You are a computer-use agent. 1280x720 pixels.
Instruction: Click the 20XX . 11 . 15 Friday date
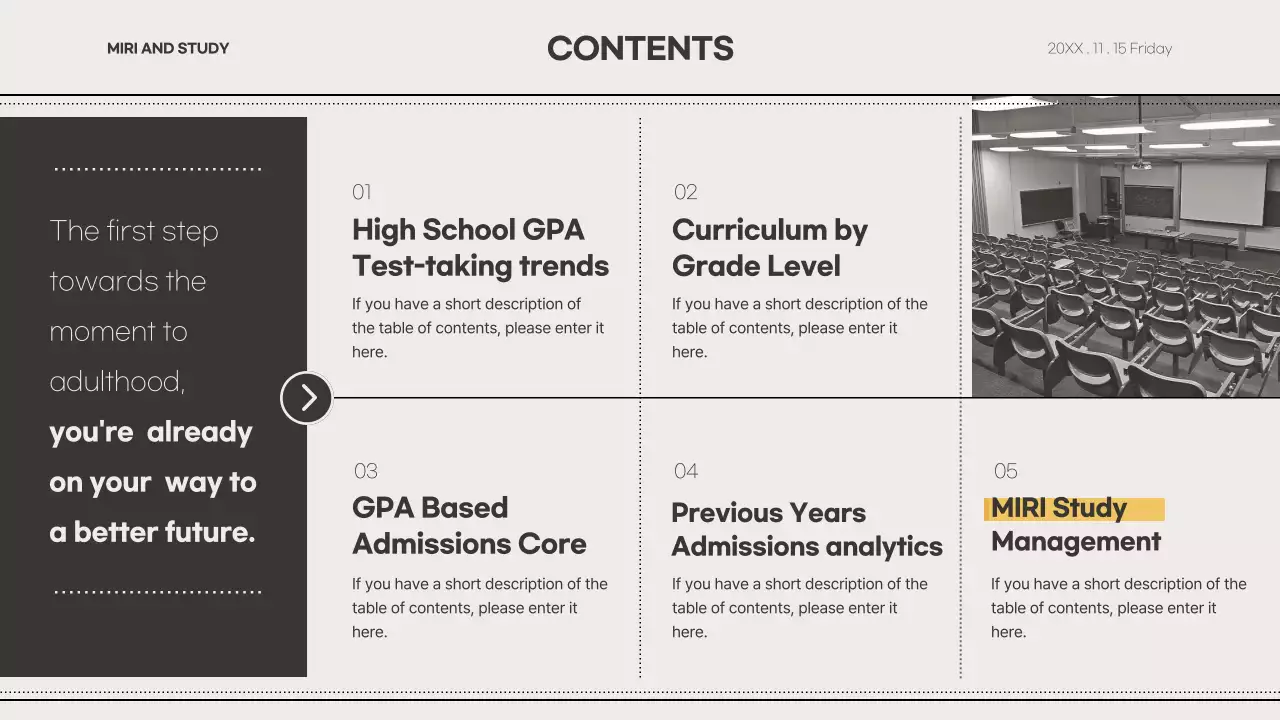(1109, 48)
